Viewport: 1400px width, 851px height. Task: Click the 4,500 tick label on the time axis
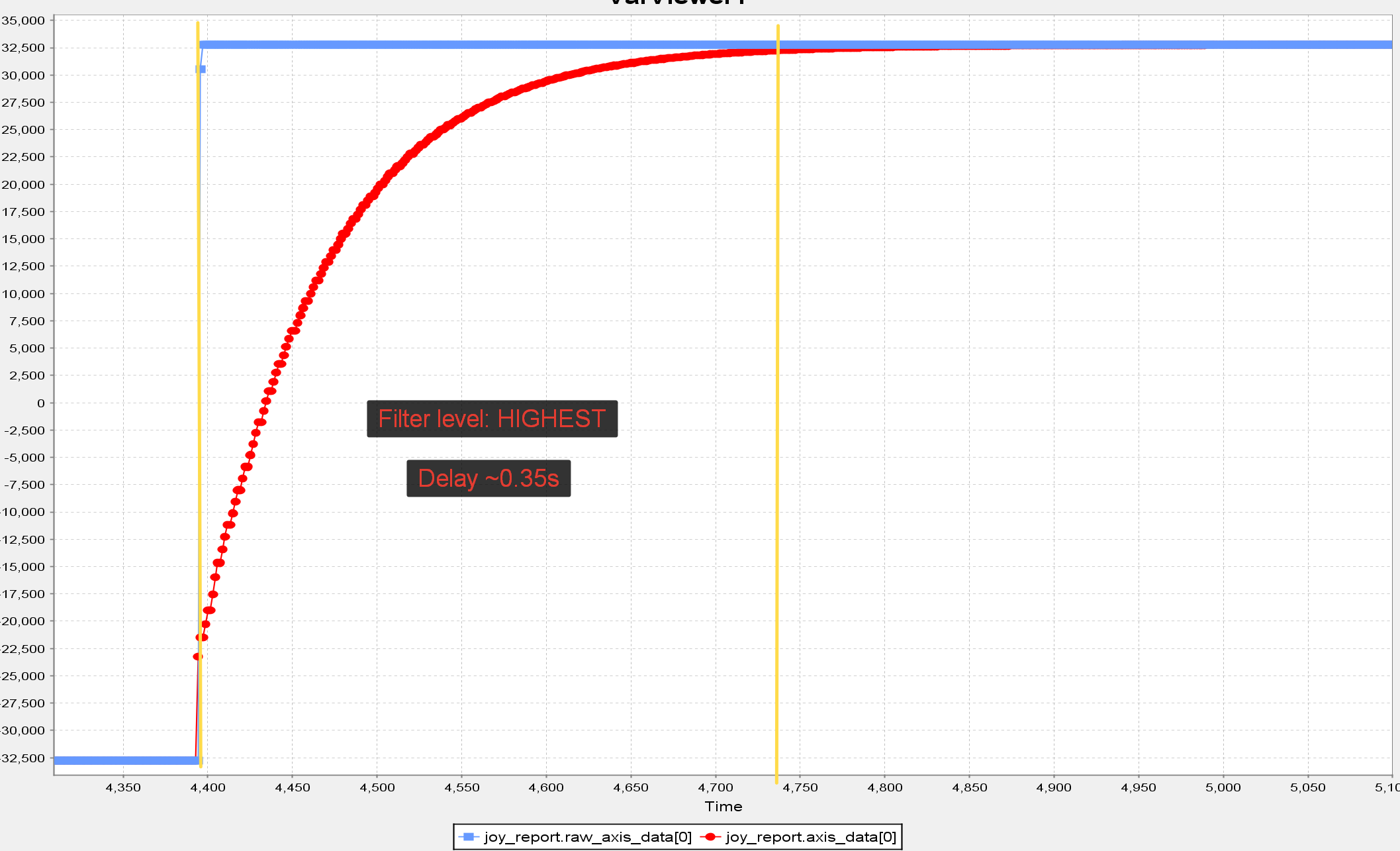[377, 787]
